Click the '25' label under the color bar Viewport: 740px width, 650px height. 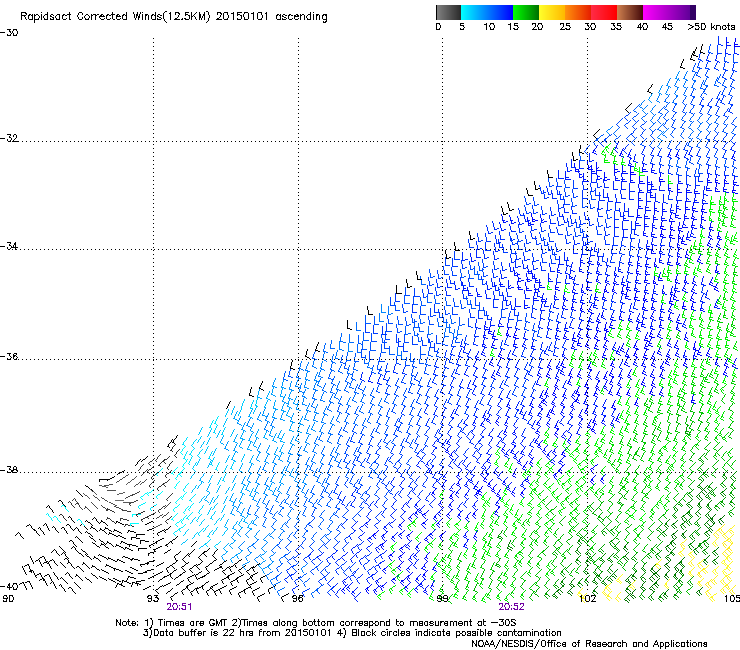point(565,27)
